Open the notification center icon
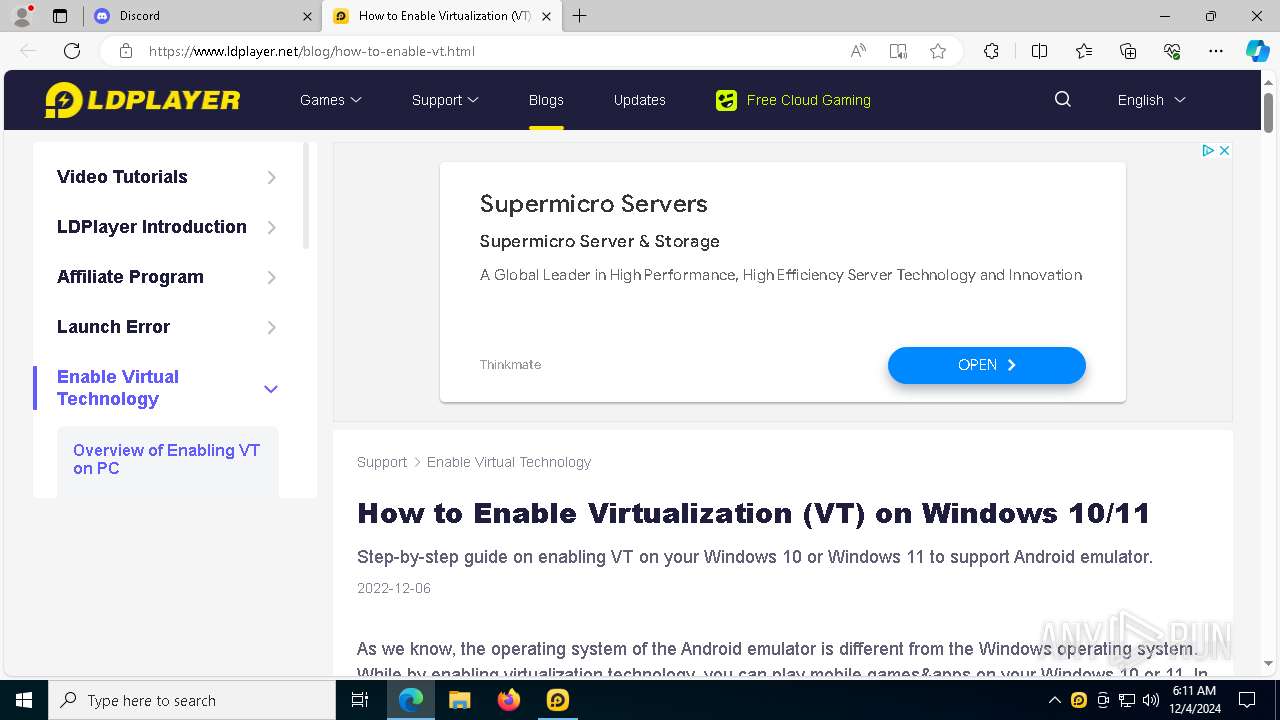Image resolution: width=1280 pixels, height=720 pixels. pos(1247,700)
